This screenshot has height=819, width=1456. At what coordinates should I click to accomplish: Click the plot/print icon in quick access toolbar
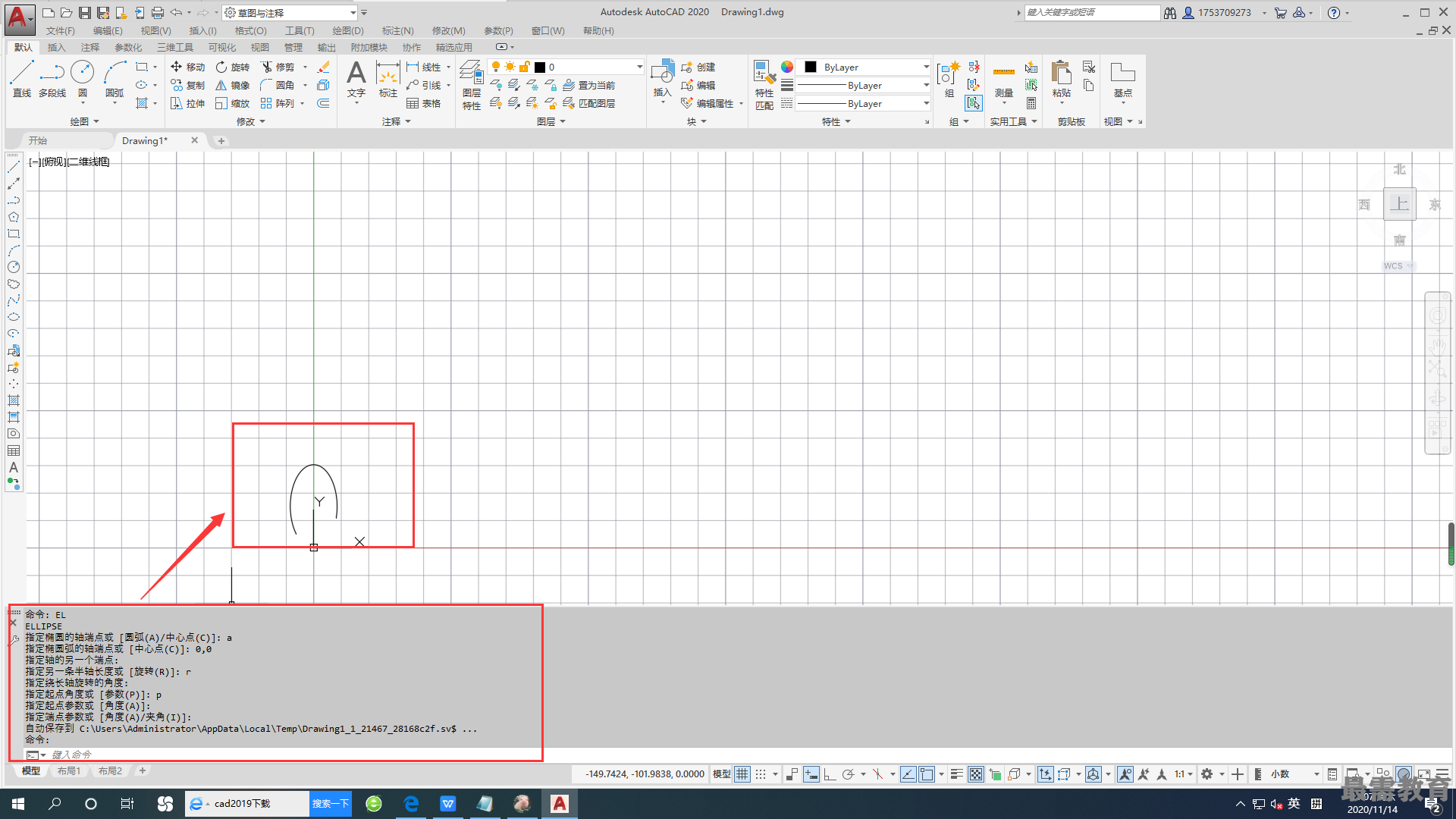[x=157, y=13]
